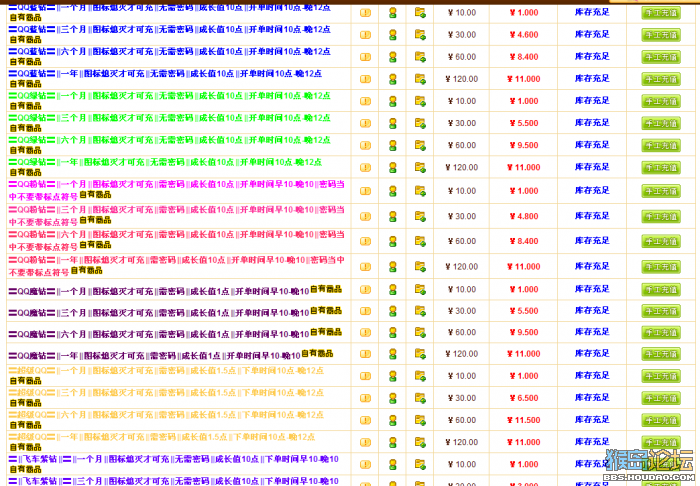
Task: Click user icon in QQ绿钻 一年 row
Action: (393, 168)
